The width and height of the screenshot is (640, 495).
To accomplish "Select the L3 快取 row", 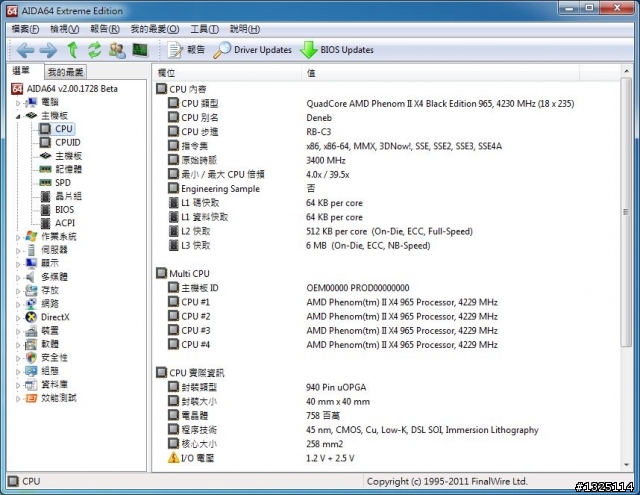I will coord(299,246).
